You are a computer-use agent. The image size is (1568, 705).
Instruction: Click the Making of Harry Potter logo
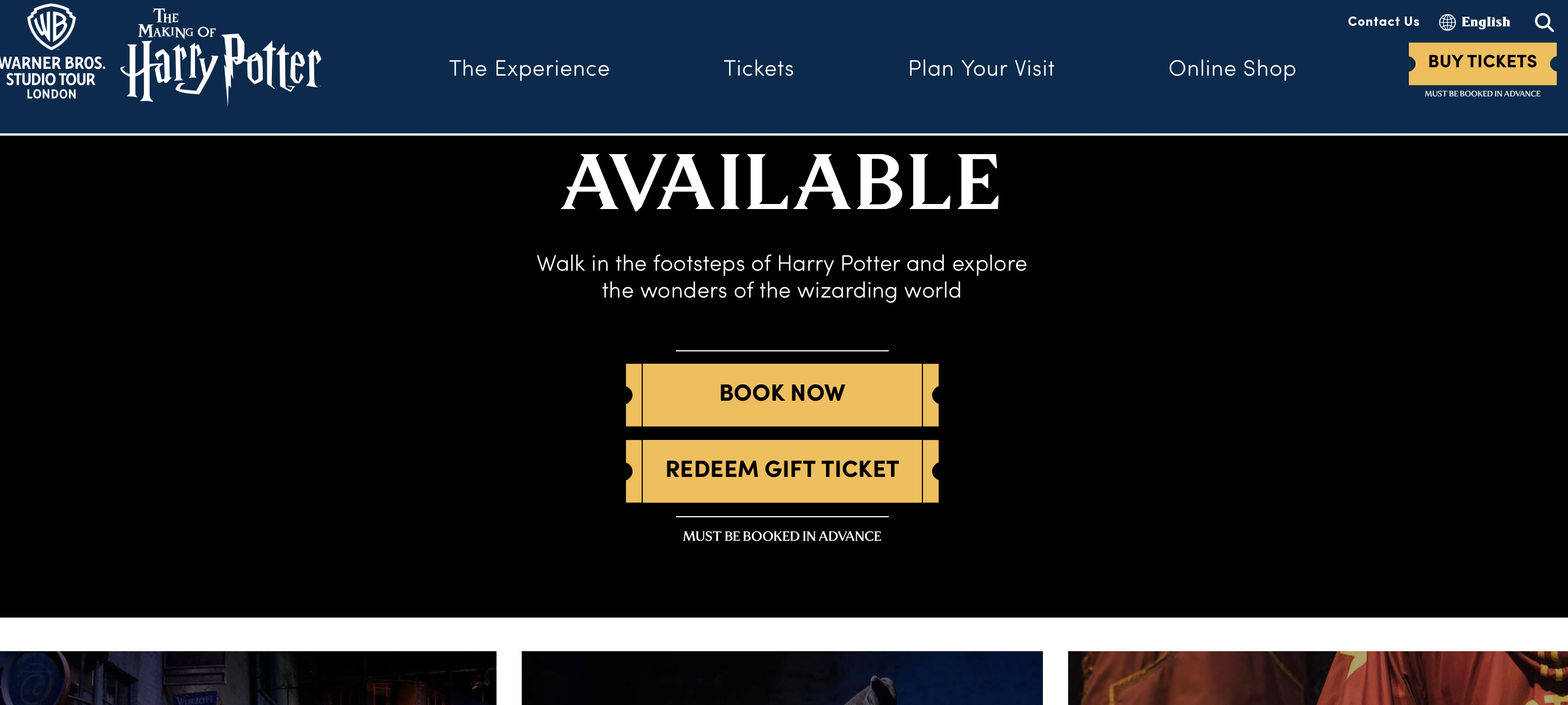pyautogui.click(x=221, y=56)
